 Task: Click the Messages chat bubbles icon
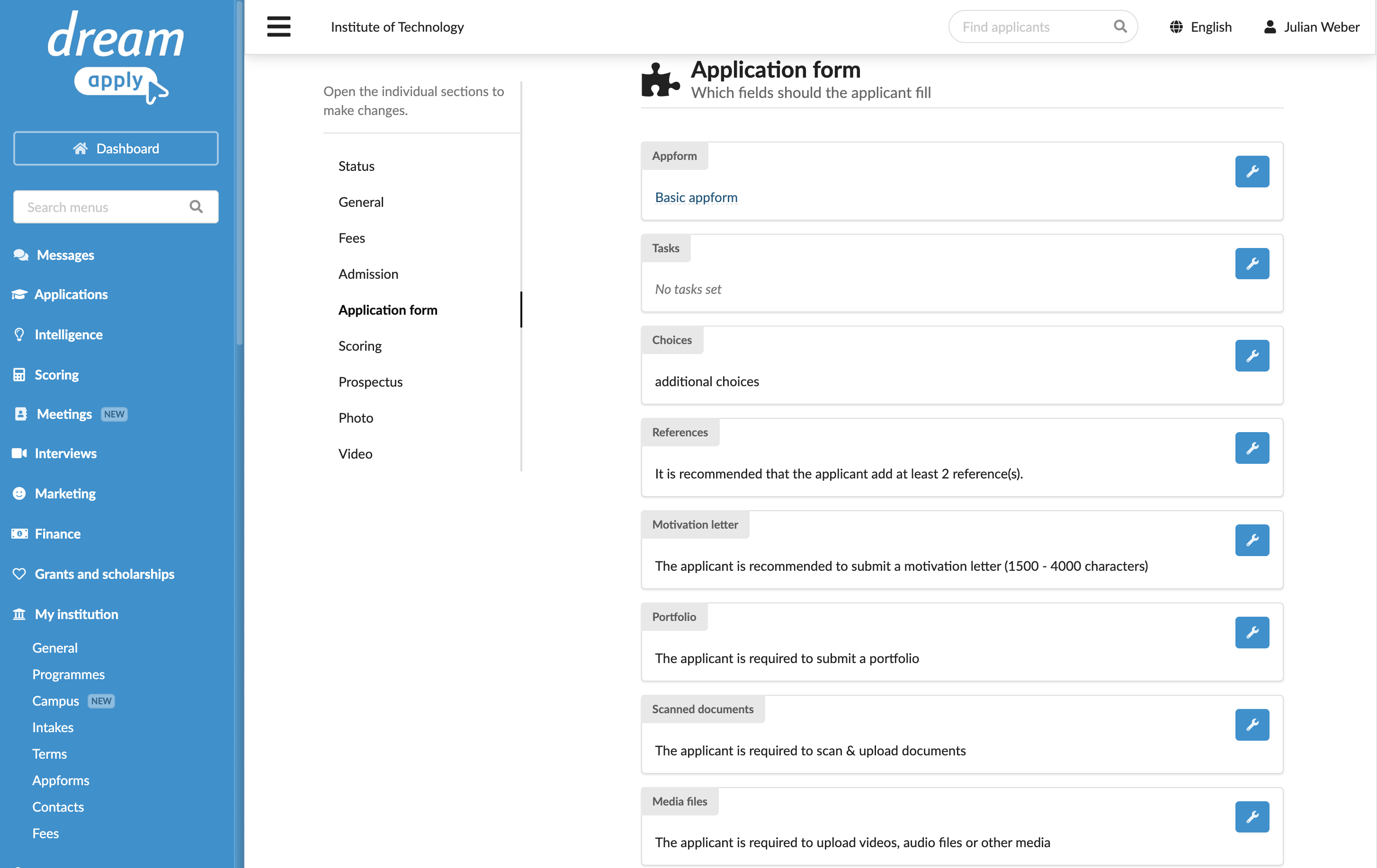pyautogui.click(x=20, y=255)
